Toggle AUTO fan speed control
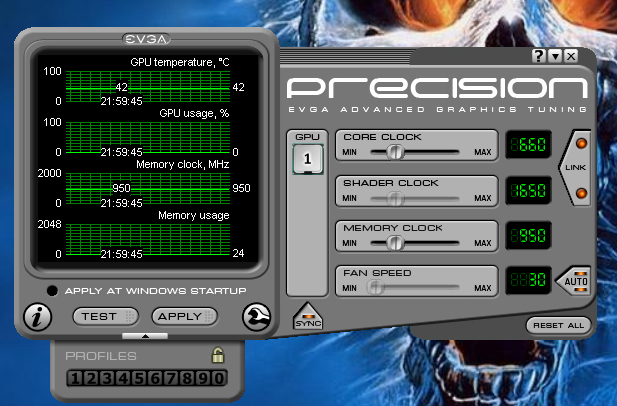This screenshot has width=617, height=406. (574, 281)
